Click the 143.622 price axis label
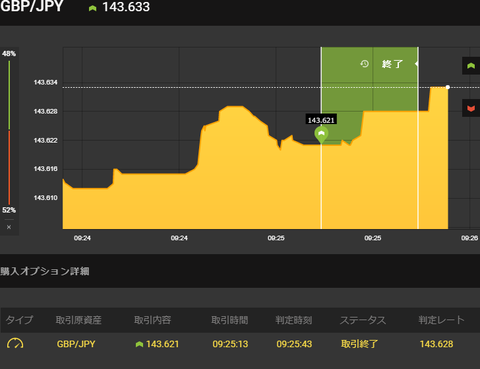This screenshot has height=369, width=480. pos(46,140)
